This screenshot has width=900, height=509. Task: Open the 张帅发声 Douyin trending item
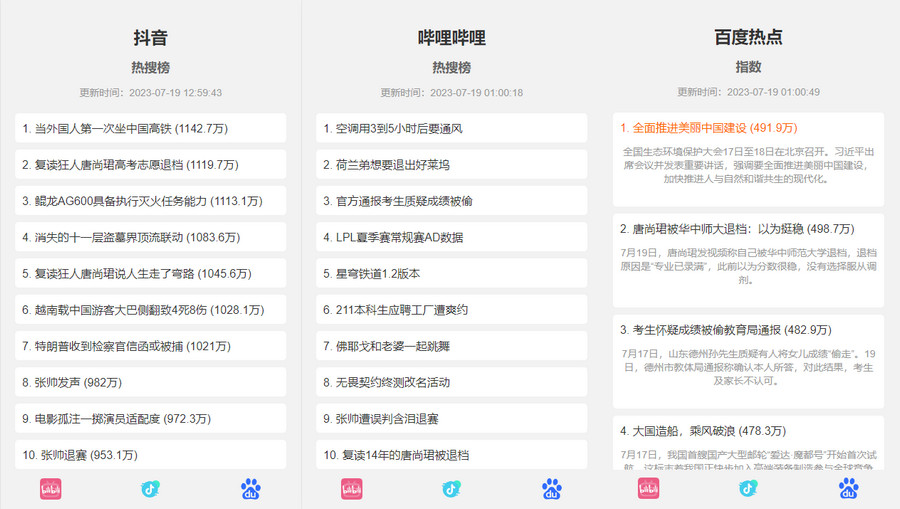[x=75, y=382]
